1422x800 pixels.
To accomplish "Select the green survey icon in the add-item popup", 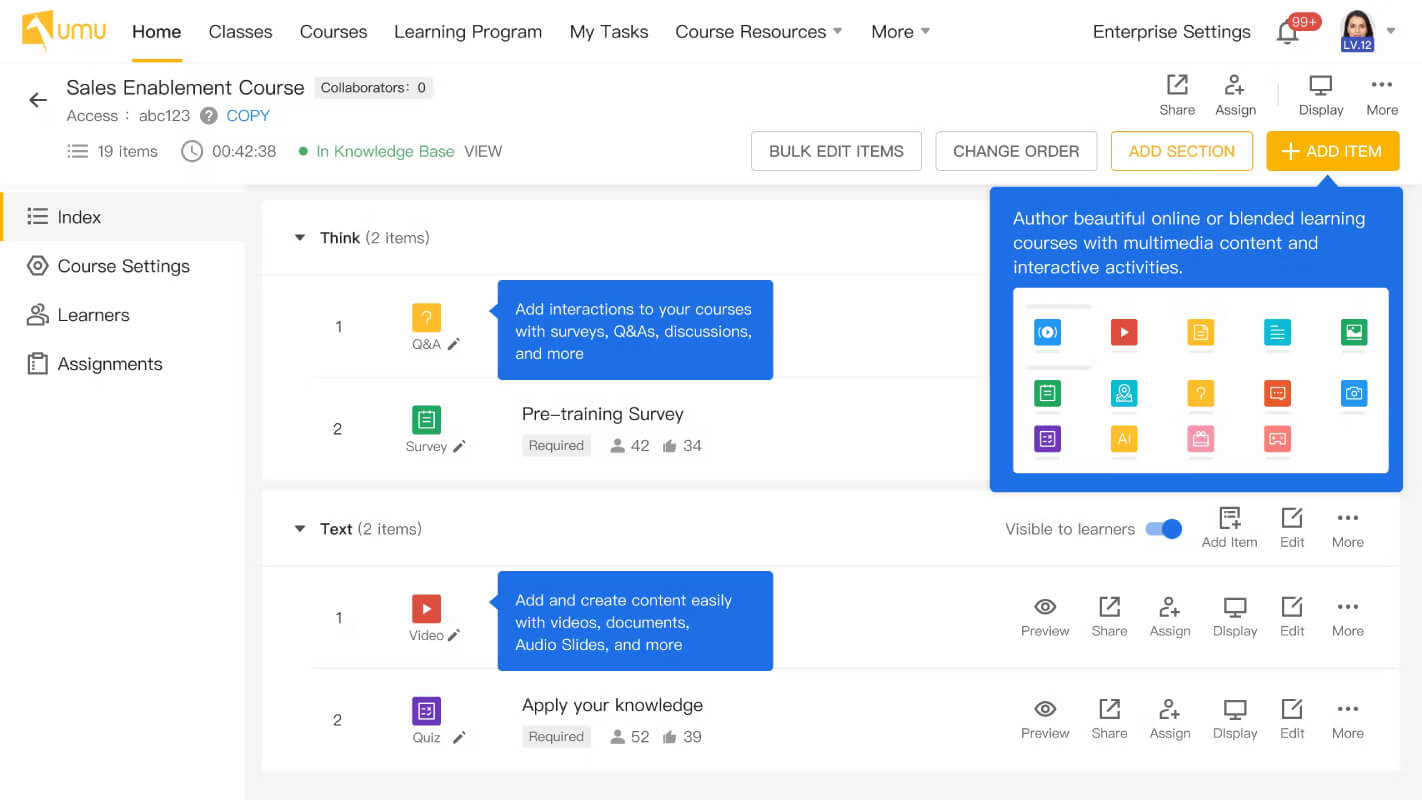I will [x=1047, y=393].
